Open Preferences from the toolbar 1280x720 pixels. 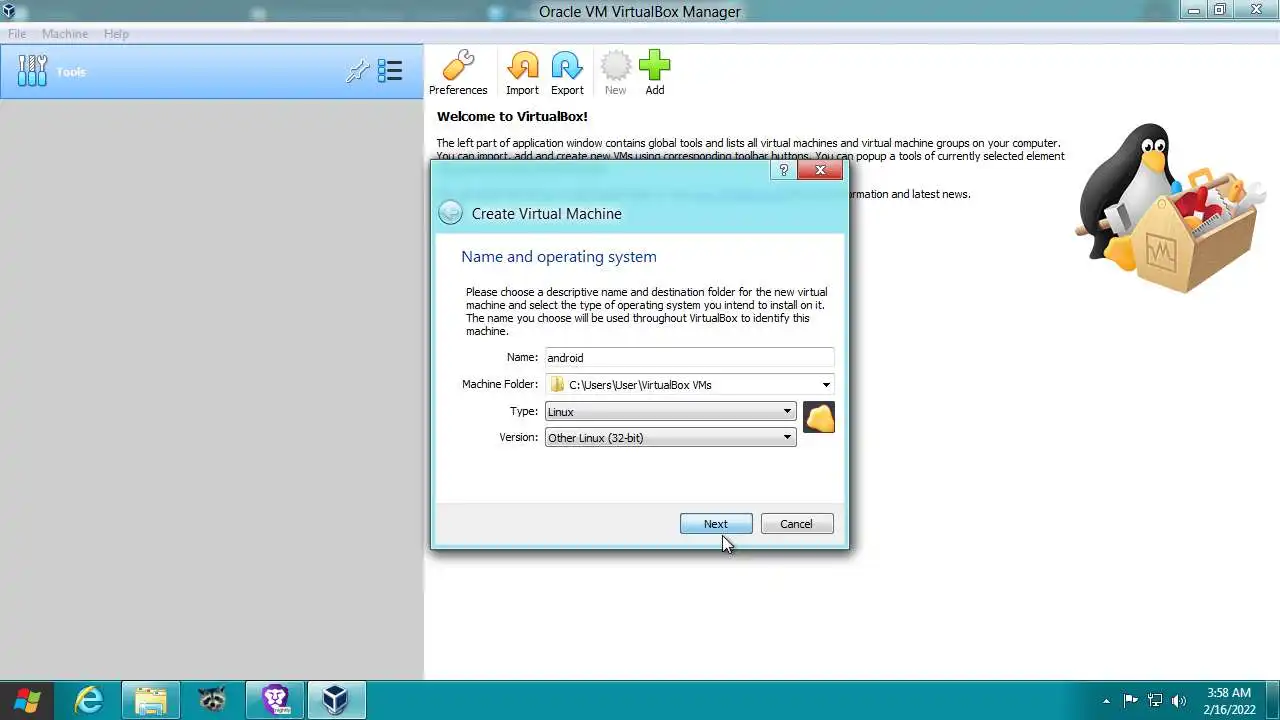[458, 73]
